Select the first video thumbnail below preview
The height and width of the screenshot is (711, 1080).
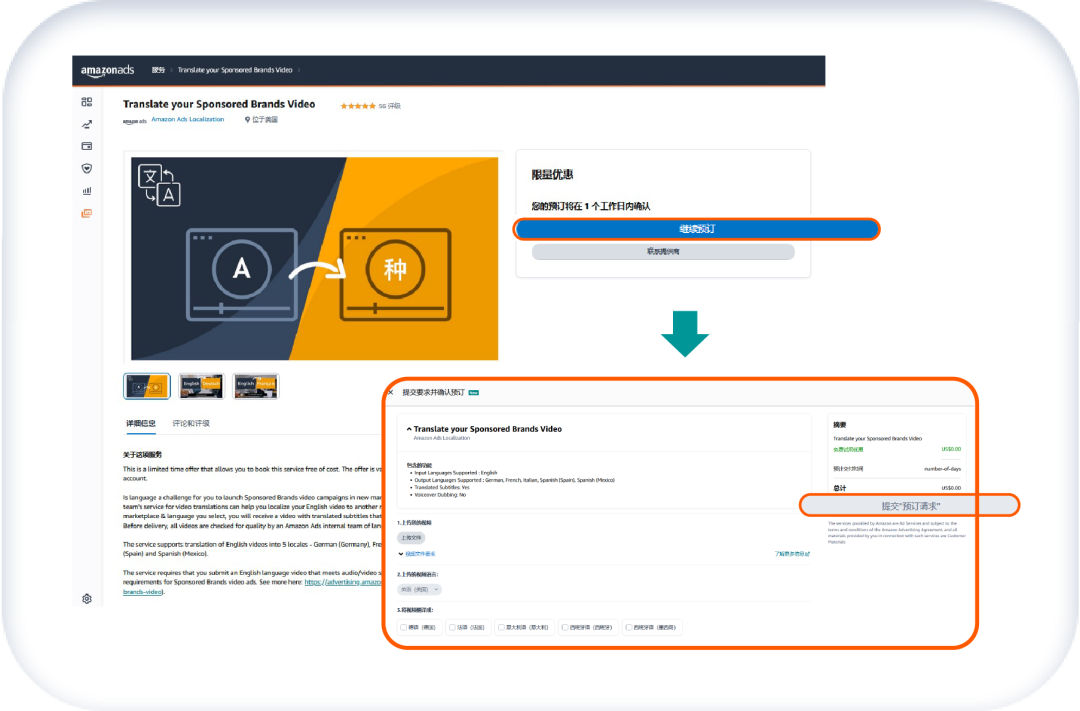click(147, 387)
